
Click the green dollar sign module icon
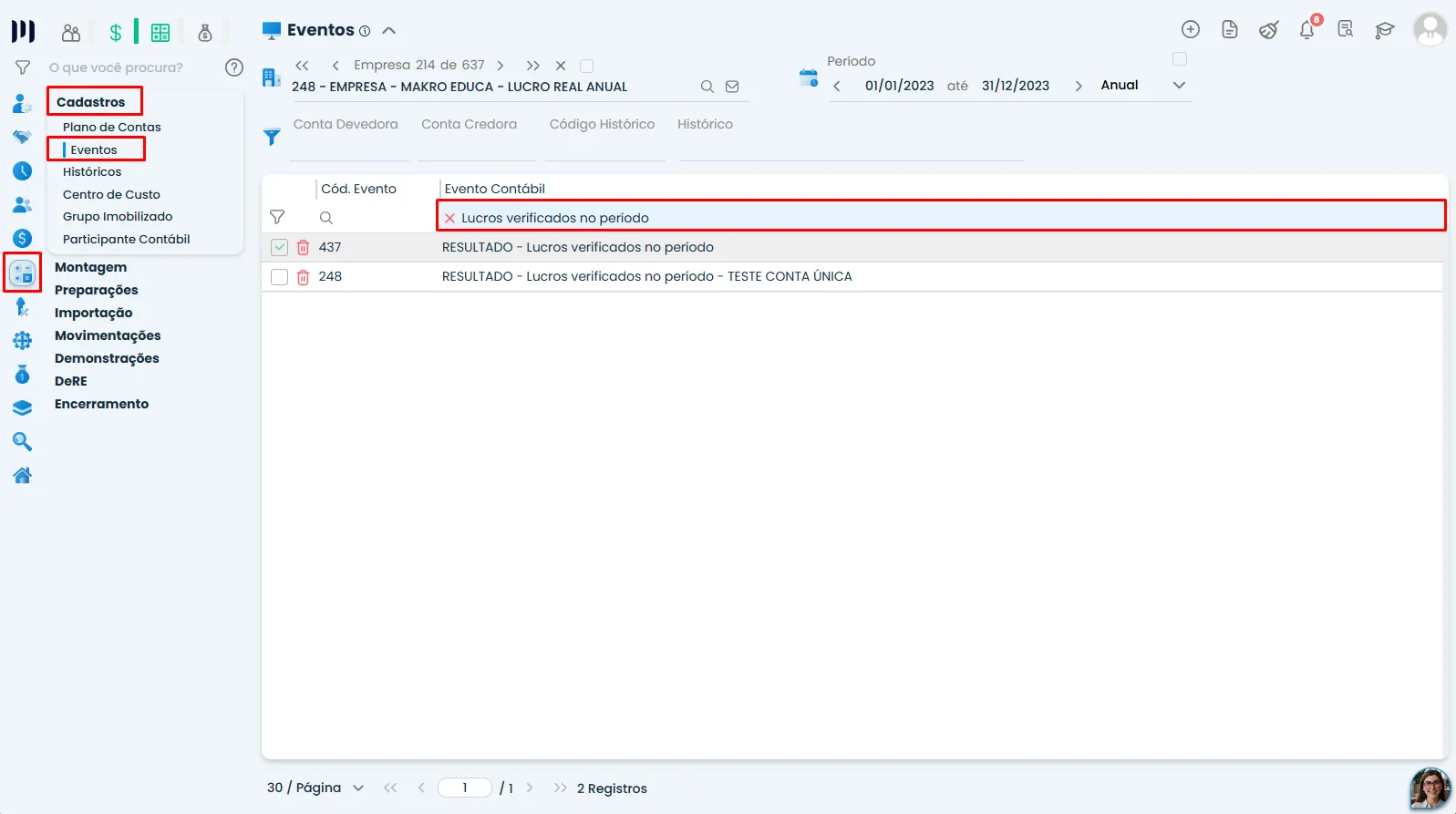tap(116, 33)
